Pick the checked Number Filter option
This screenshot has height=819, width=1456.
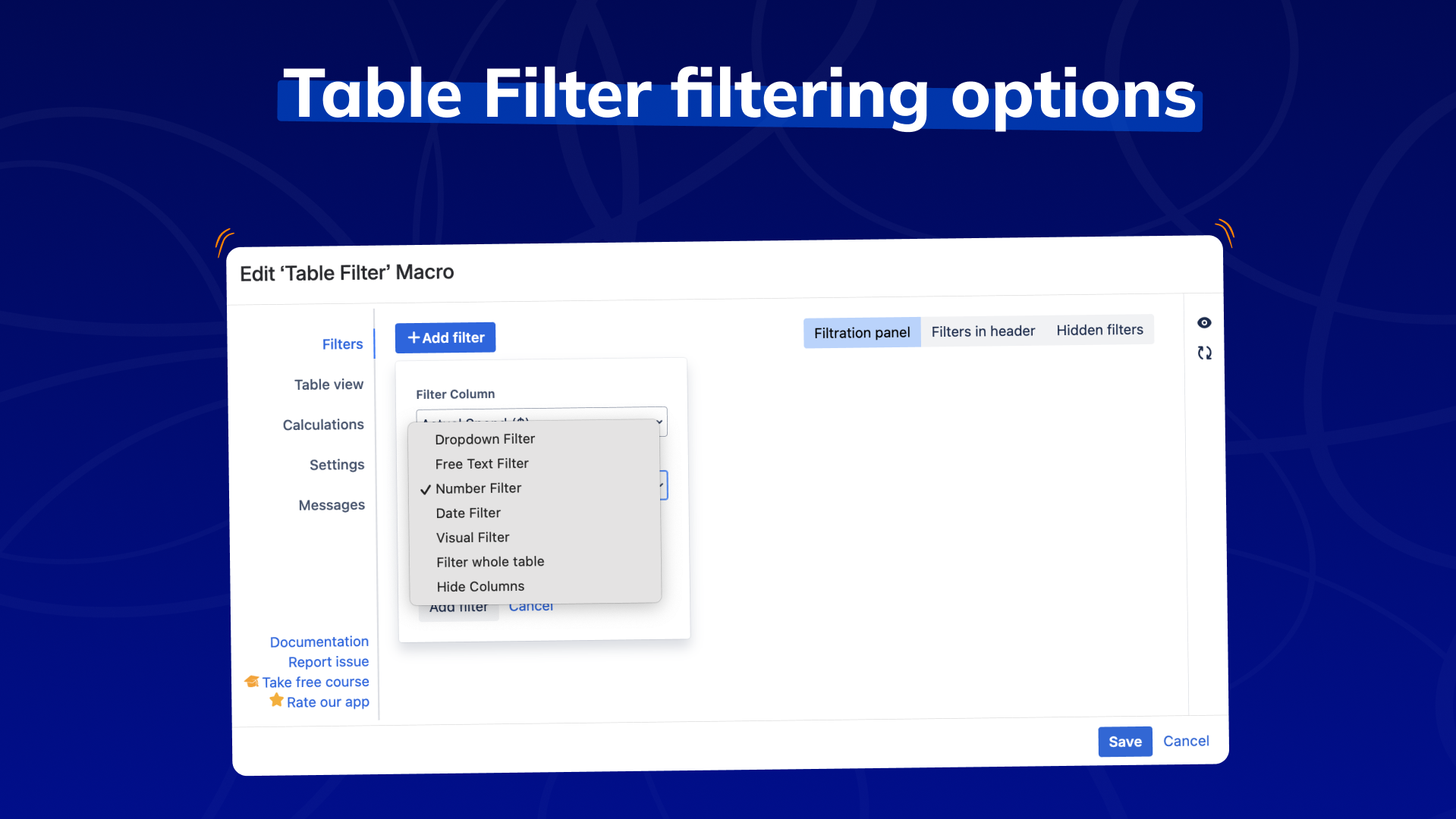click(x=478, y=488)
